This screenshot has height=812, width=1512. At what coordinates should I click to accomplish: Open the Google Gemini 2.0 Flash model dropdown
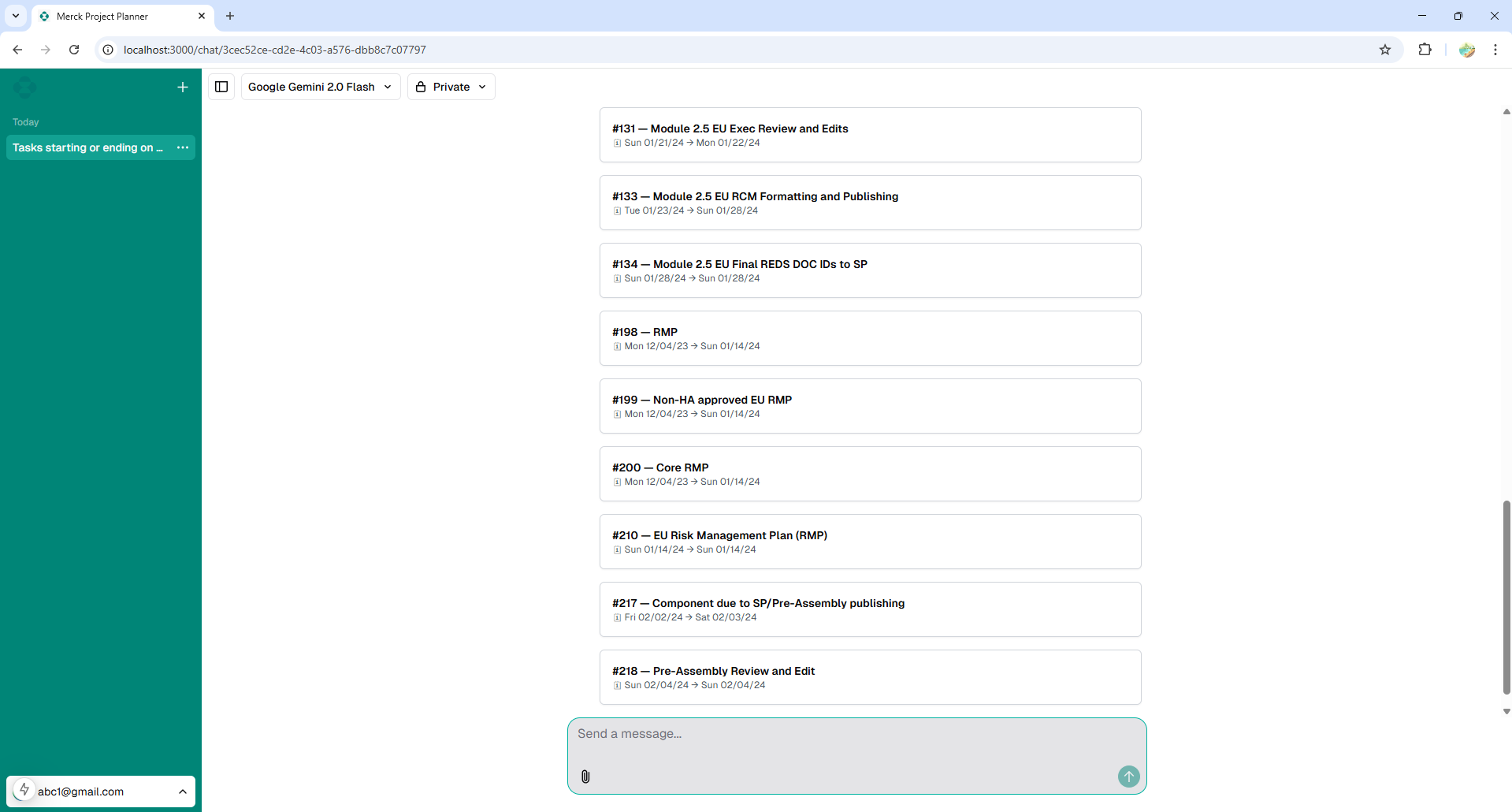click(320, 87)
